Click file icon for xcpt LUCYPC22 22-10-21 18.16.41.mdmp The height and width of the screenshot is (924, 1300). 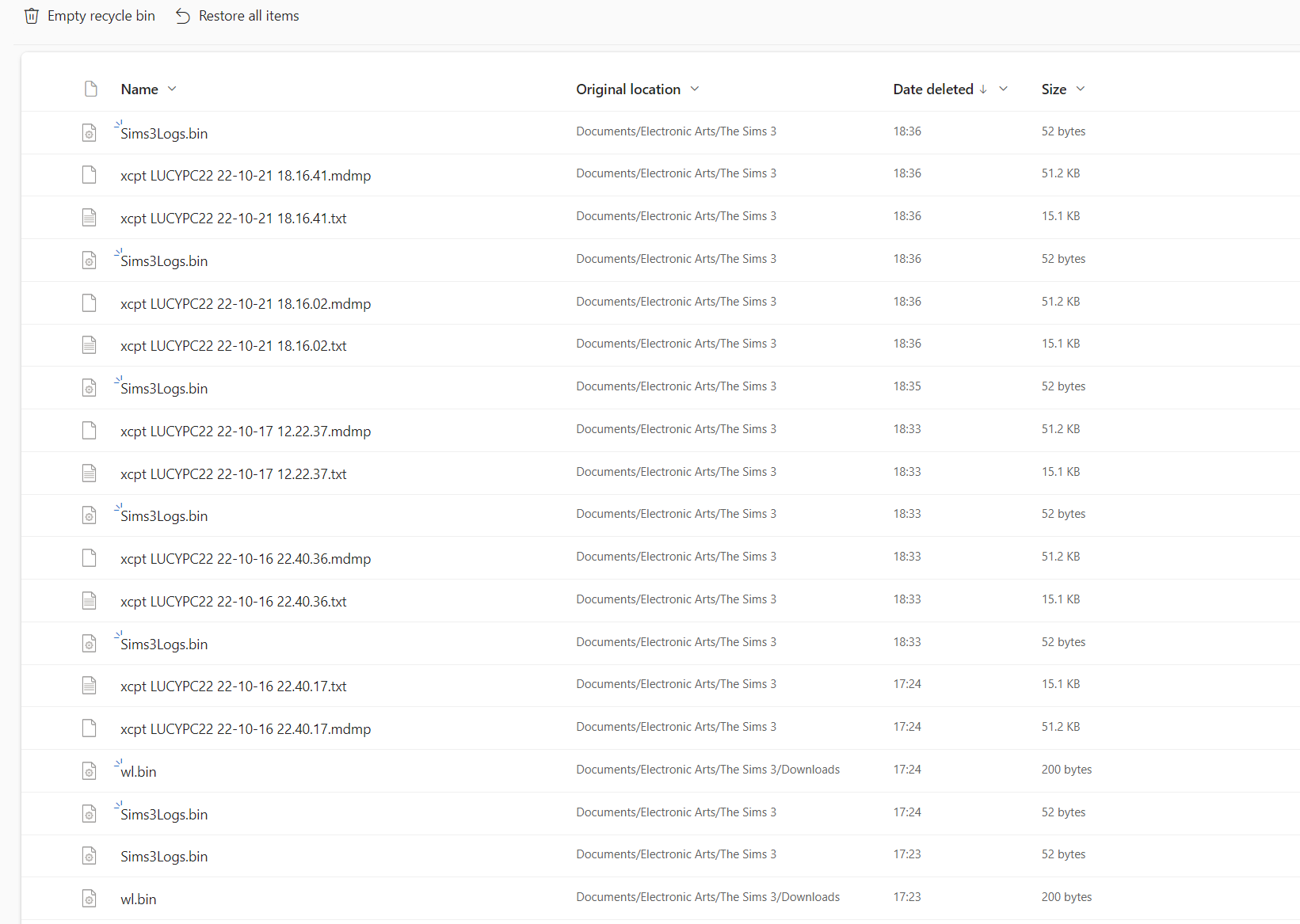[x=90, y=174]
